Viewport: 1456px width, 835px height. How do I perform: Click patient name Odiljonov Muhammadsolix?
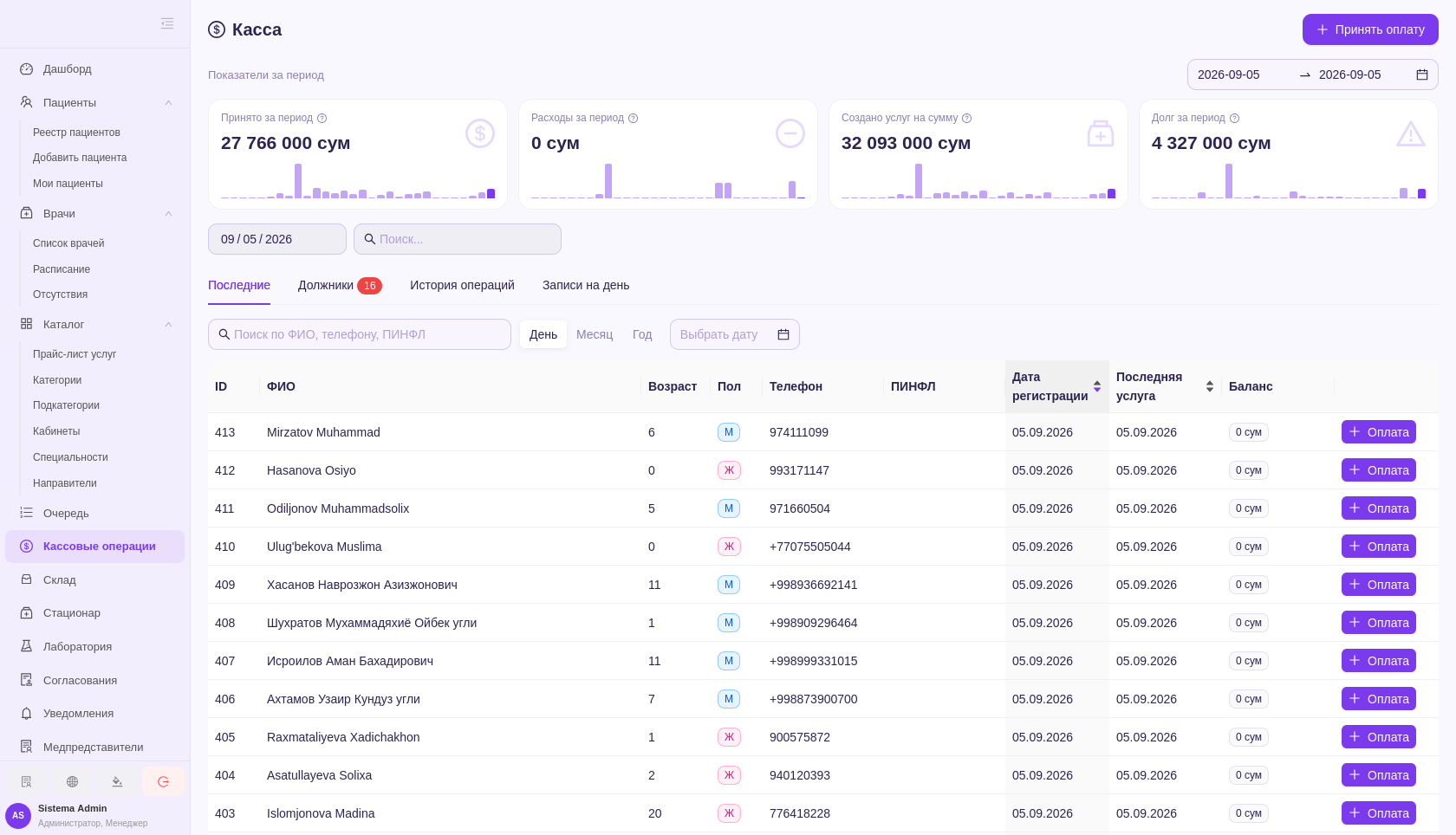tap(338, 508)
